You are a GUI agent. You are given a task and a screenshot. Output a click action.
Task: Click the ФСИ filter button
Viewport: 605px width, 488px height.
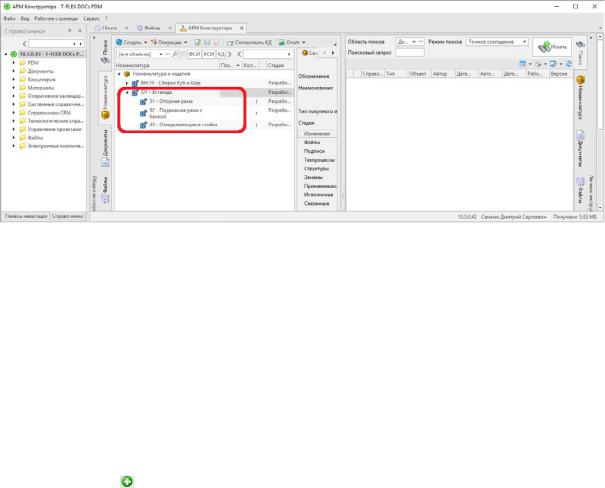pos(194,54)
